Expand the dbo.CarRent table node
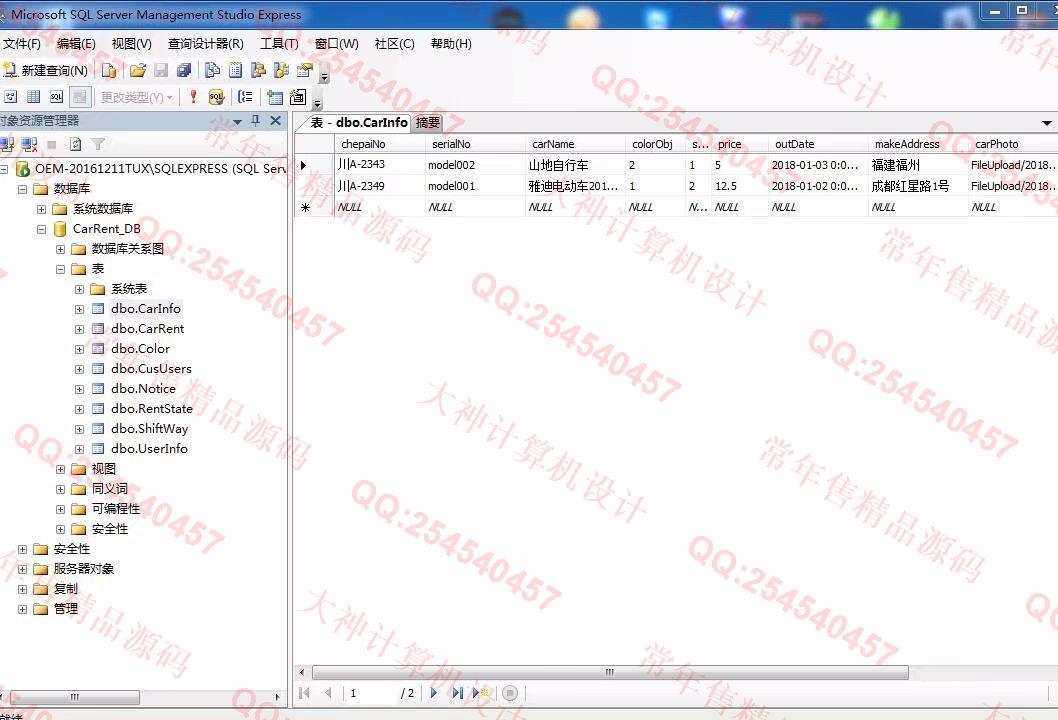 point(79,329)
